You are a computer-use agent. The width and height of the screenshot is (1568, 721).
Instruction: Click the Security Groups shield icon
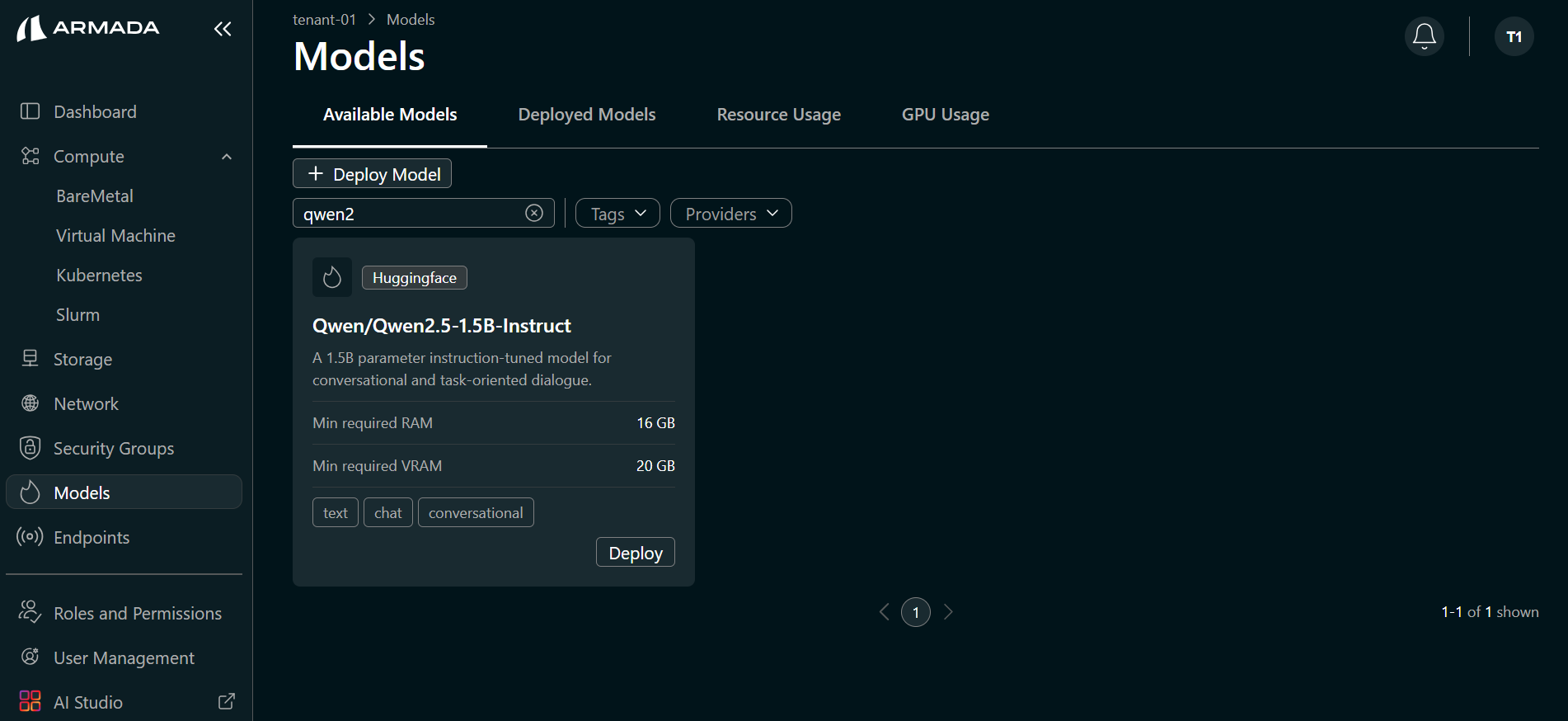(x=31, y=448)
